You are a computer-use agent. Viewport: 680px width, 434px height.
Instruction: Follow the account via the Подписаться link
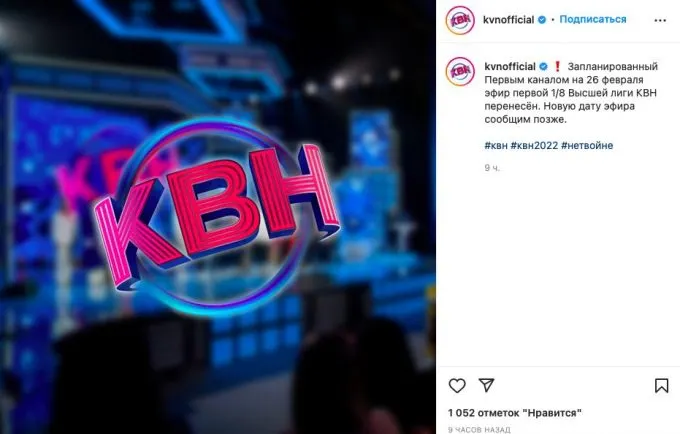[x=593, y=20]
